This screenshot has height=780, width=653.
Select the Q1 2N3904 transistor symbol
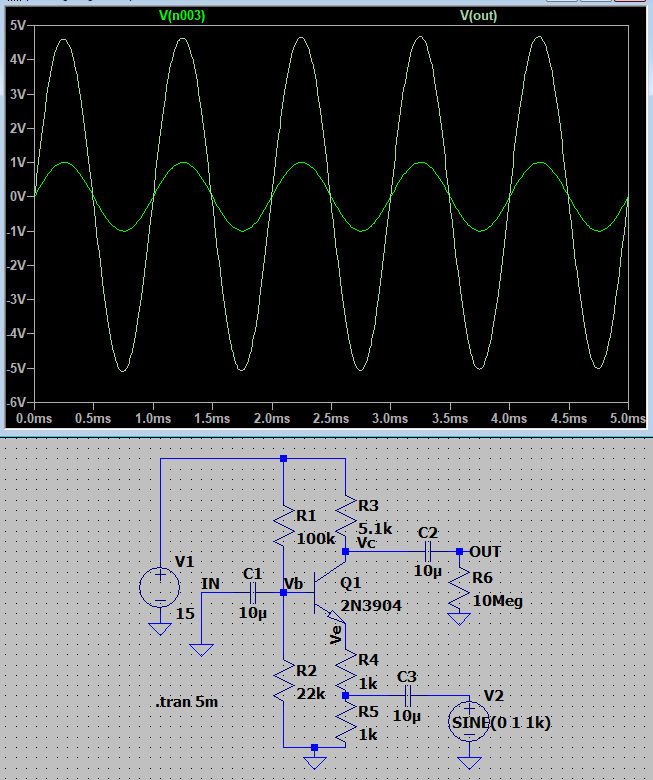coord(326,592)
